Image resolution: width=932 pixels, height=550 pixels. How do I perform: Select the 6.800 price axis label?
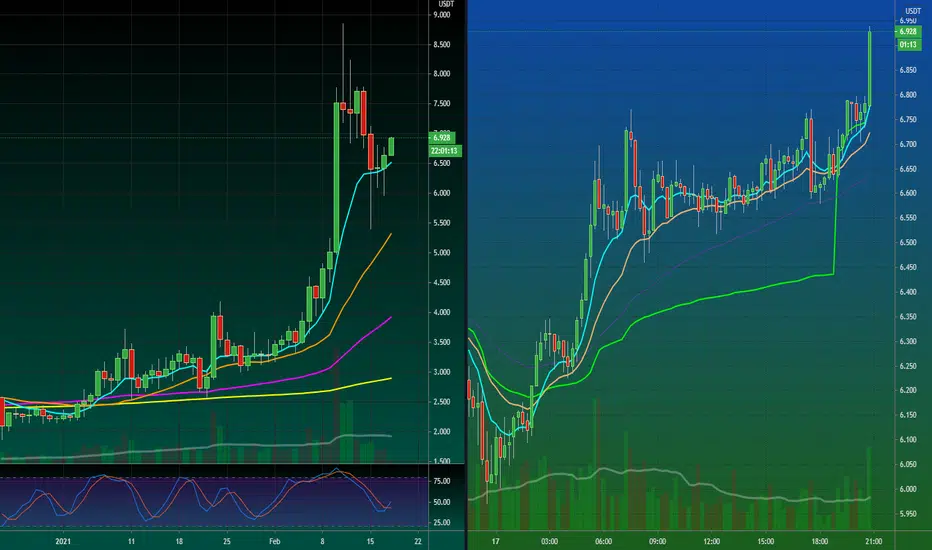pos(908,95)
